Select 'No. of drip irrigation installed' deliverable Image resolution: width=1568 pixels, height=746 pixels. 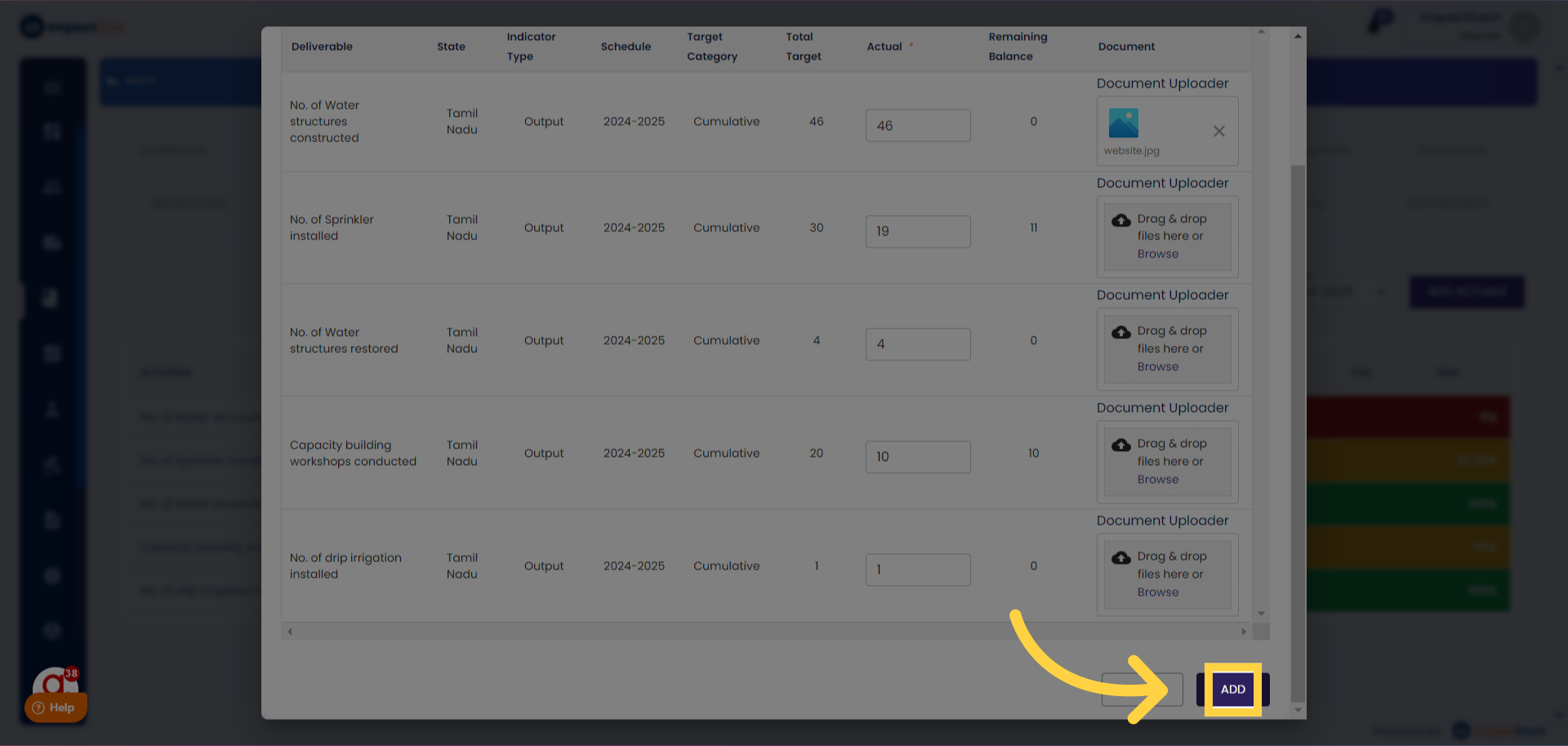[x=345, y=566]
